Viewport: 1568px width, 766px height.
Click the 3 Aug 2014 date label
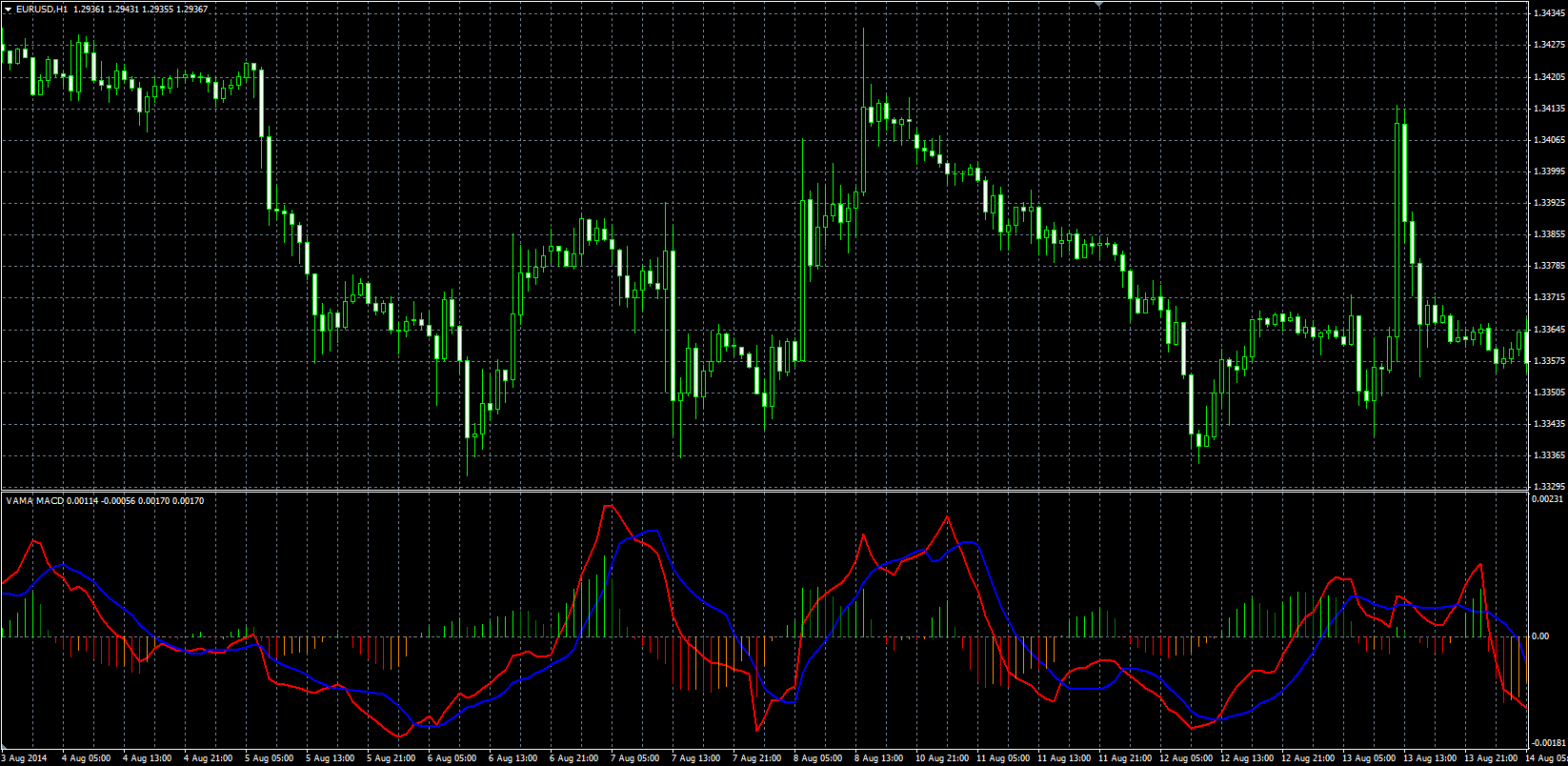[25, 758]
